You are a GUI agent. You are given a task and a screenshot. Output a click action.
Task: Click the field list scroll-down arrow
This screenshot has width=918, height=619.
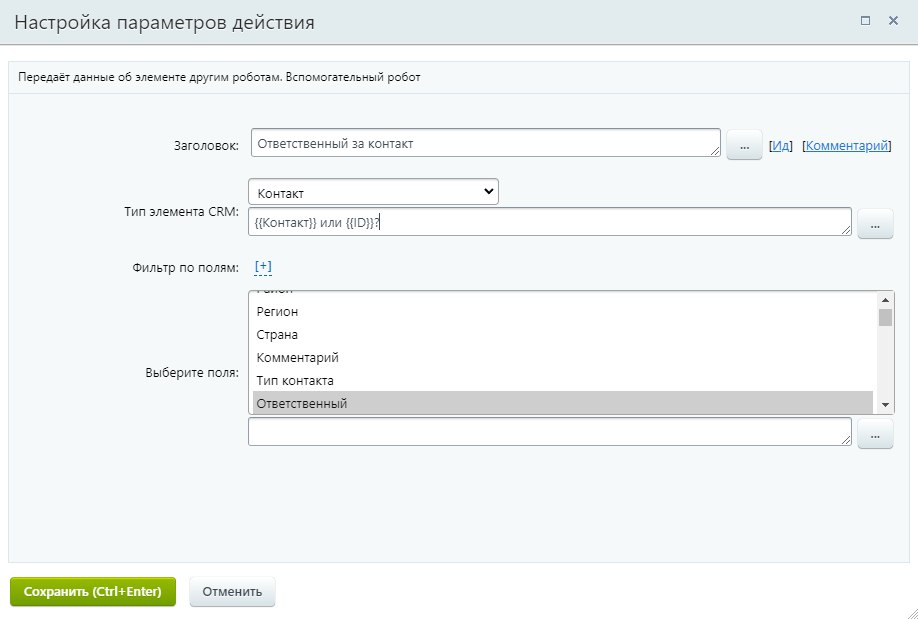(885, 404)
